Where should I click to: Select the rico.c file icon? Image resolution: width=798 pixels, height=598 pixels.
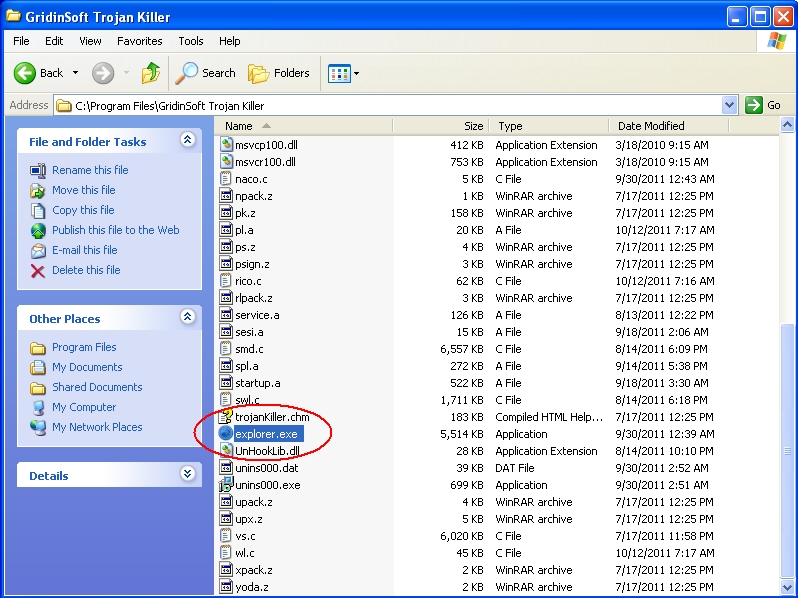[225, 280]
